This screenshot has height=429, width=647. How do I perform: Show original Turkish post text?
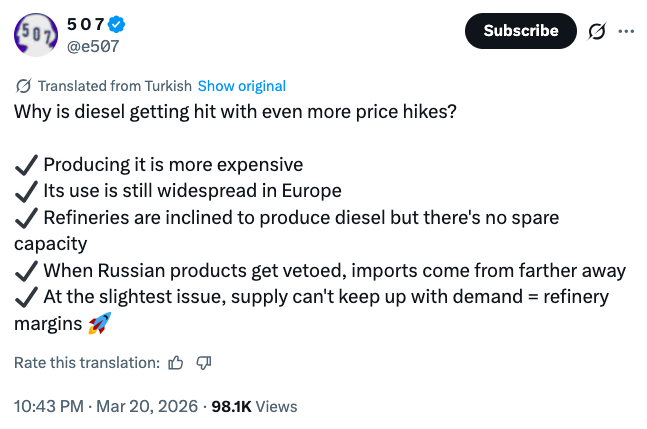coord(242,86)
